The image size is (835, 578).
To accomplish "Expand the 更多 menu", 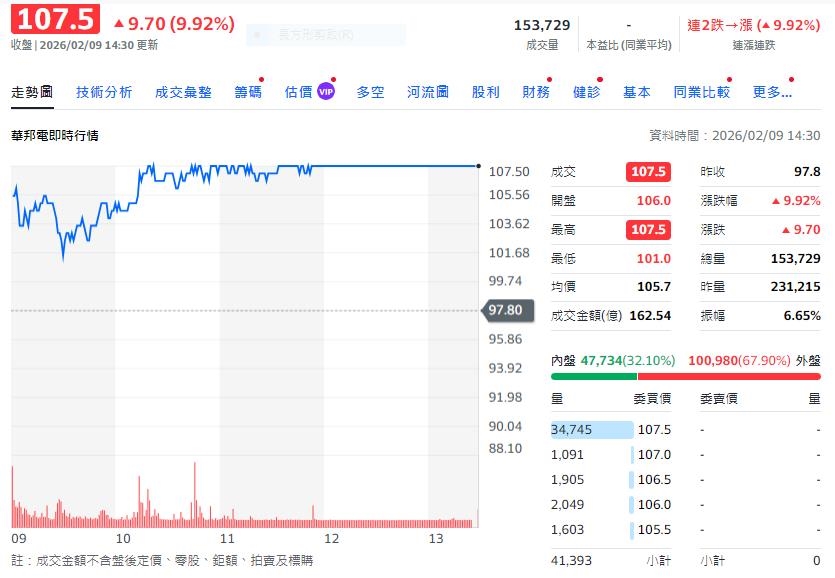I will click(x=771, y=92).
